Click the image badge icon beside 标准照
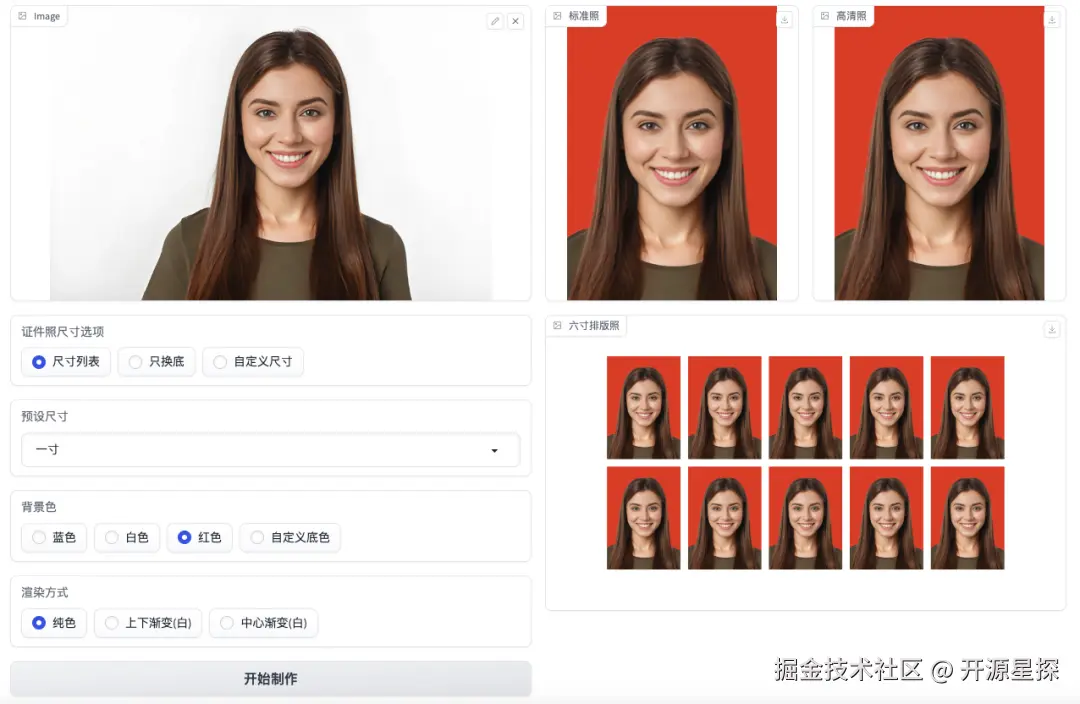1080x704 pixels. coord(556,15)
